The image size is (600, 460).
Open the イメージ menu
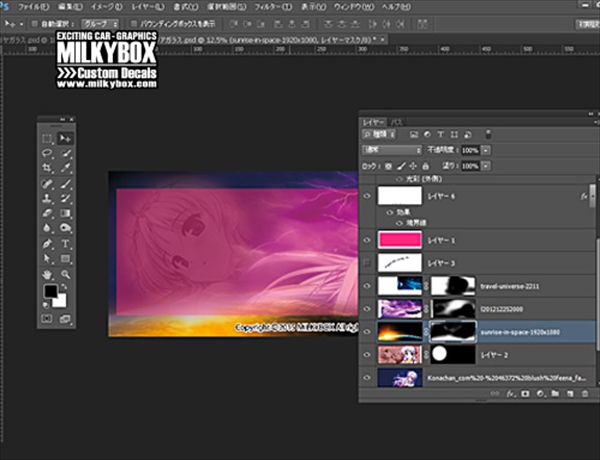coord(106,7)
